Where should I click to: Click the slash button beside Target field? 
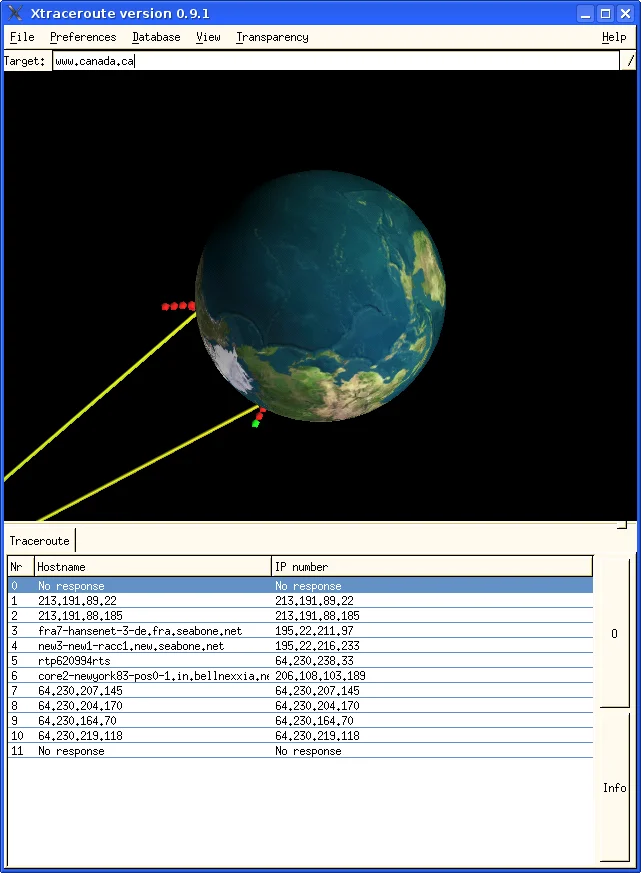coord(629,61)
